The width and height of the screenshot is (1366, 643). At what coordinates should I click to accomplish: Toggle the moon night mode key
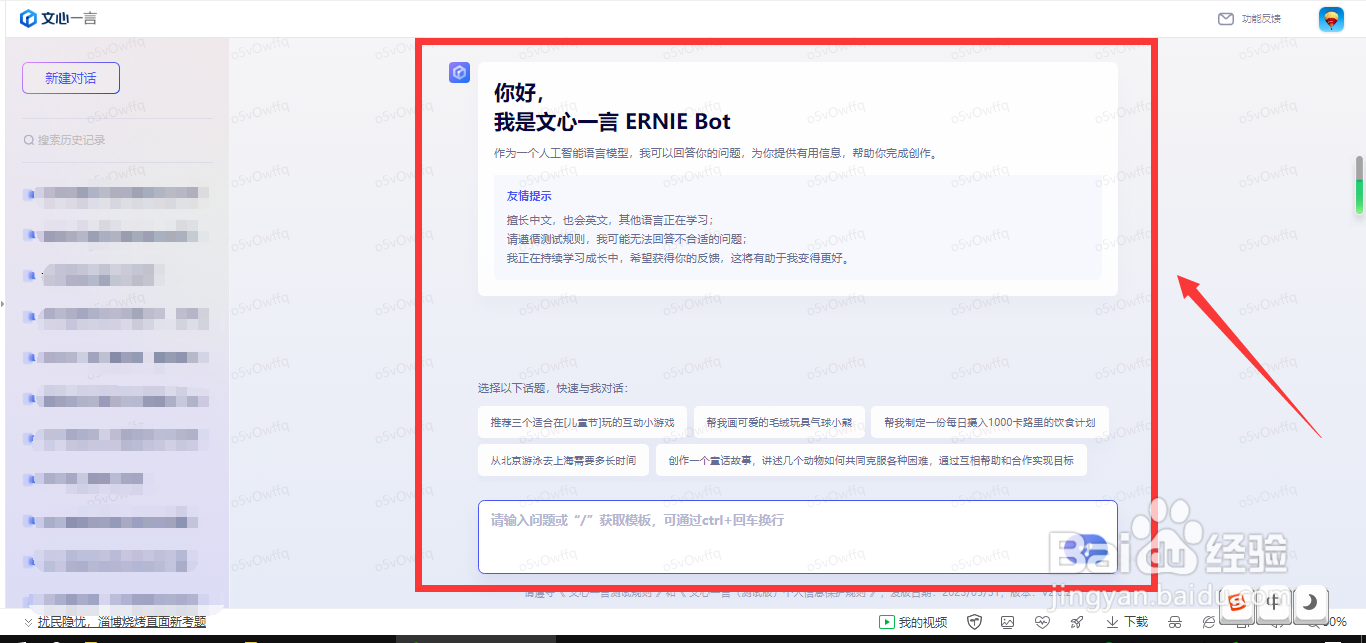[1310, 601]
